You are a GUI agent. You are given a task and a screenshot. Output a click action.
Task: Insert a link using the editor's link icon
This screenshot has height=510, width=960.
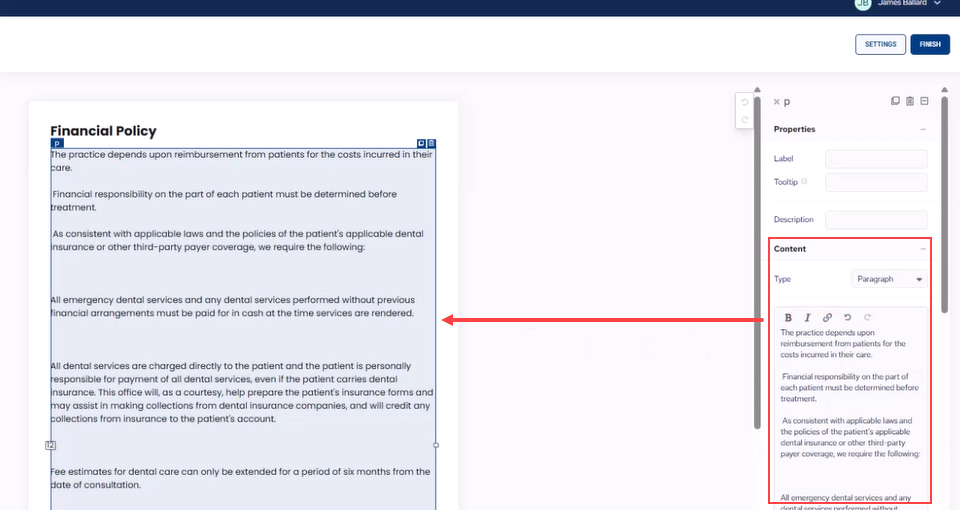pos(827,317)
